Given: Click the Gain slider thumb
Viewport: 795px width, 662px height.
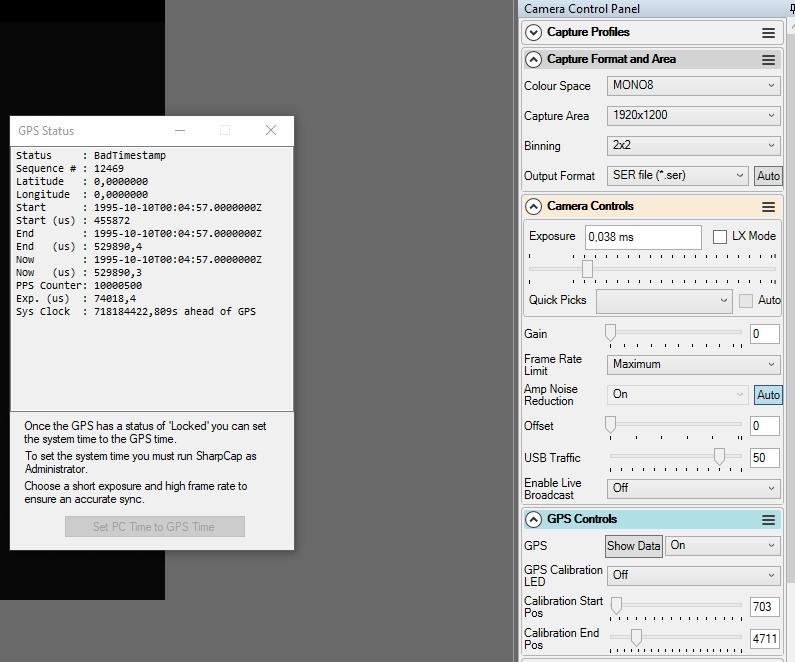Looking at the screenshot, I should click(610, 333).
